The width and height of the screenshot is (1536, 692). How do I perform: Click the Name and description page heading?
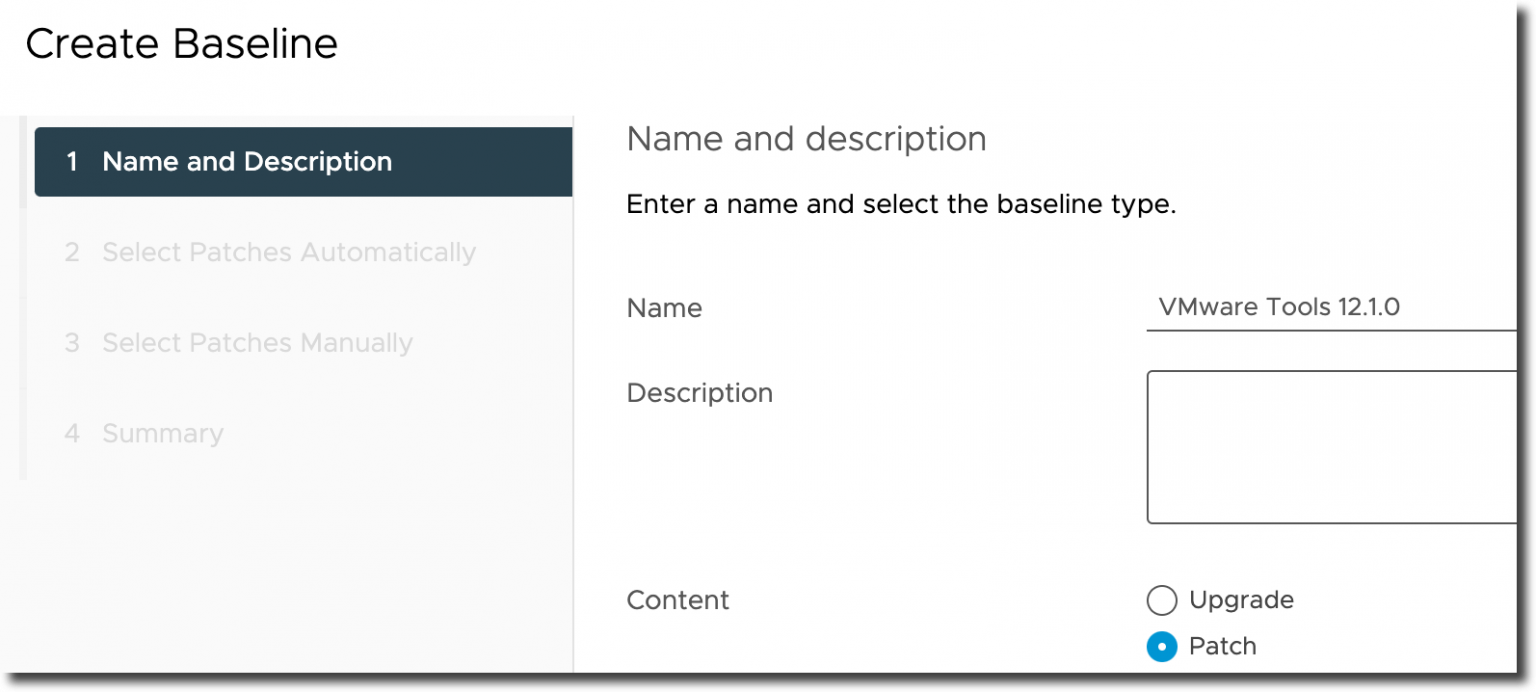point(806,139)
